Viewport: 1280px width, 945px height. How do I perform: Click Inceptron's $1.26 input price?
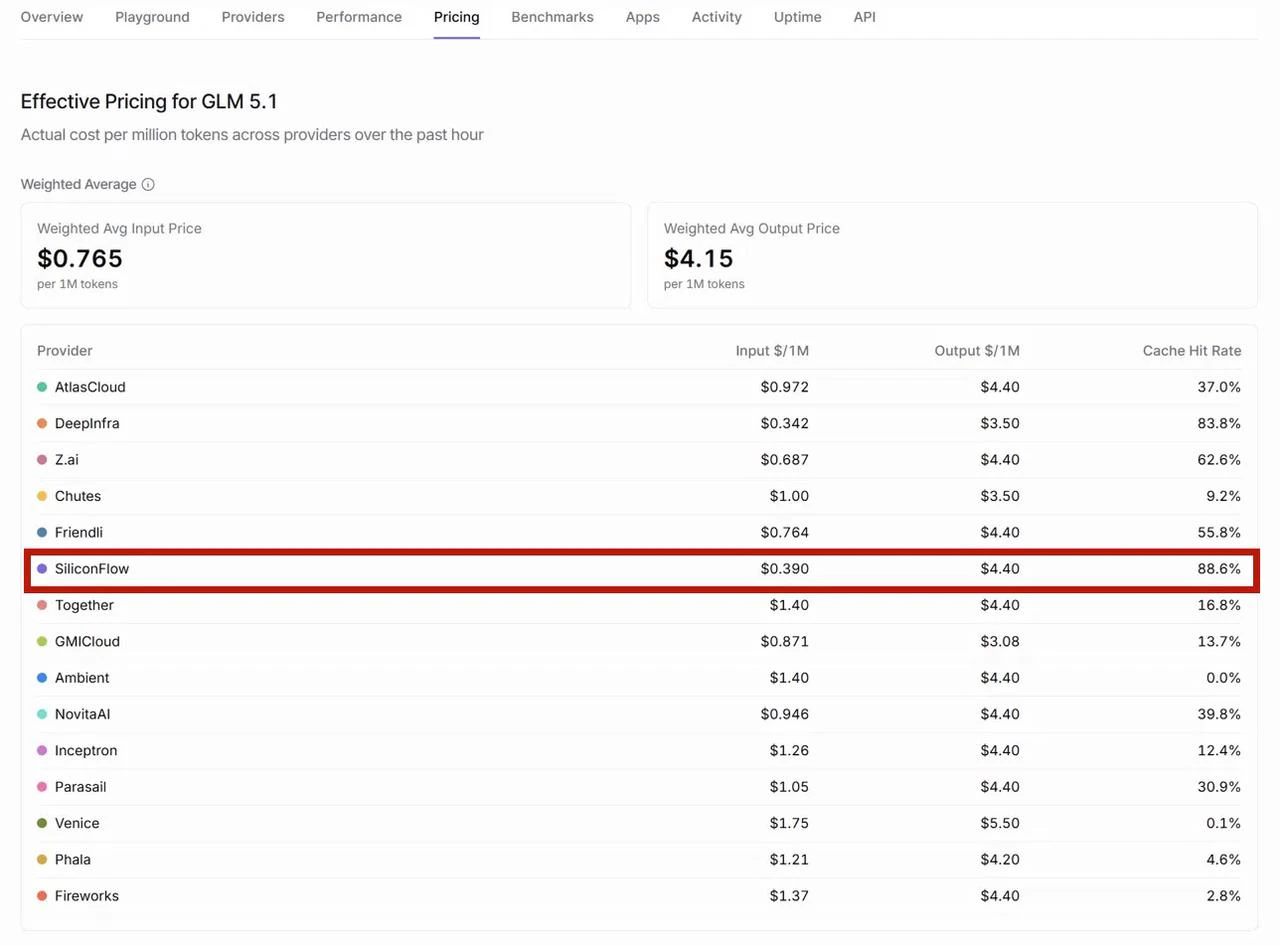(790, 750)
